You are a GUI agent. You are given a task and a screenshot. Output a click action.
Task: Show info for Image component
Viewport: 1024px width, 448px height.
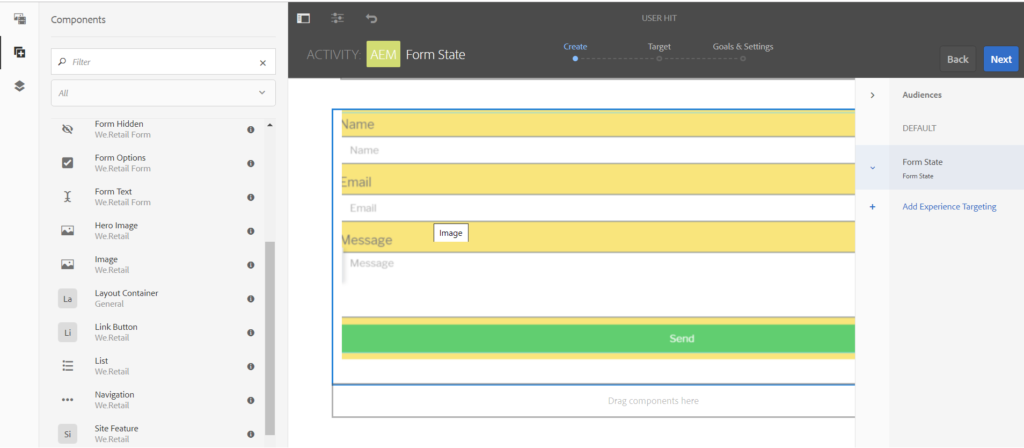click(251, 265)
